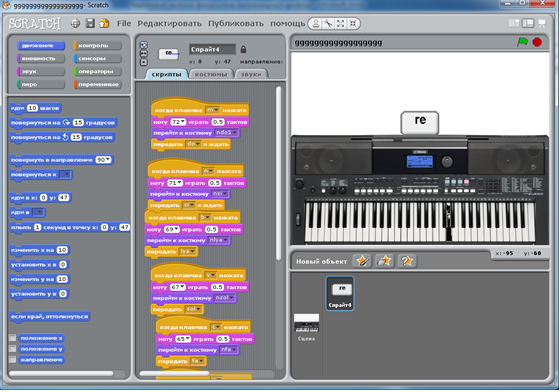The height and width of the screenshot is (392, 560).
Task: Choose new sprite from file icon
Action: point(384,261)
